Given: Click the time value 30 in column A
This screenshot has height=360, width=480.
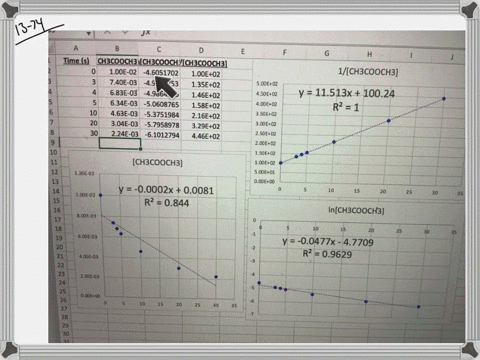Looking at the screenshot, I should [94, 133].
